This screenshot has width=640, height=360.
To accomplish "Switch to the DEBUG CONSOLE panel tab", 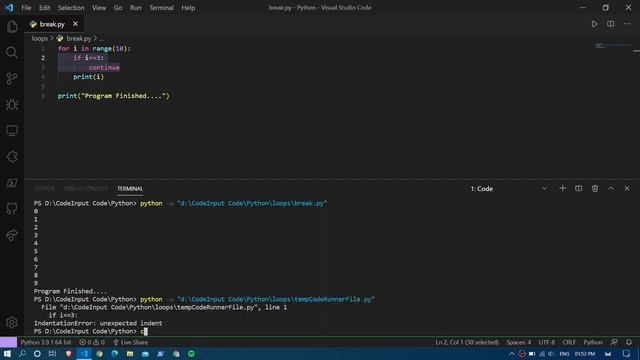I will coord(86,189).
